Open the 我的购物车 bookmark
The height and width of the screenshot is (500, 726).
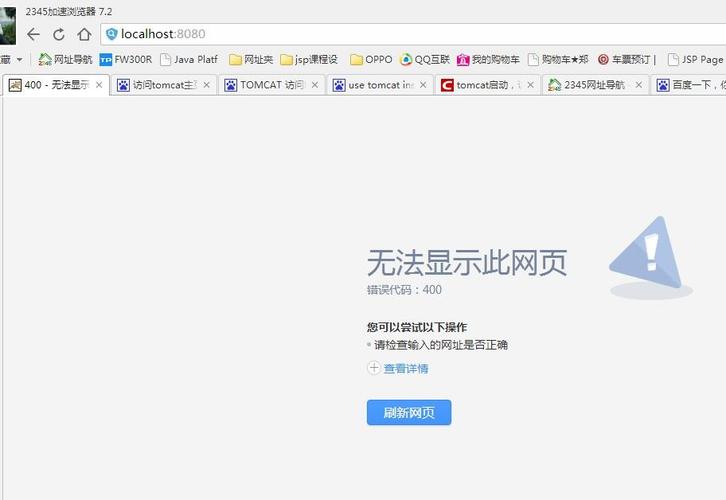[x=488, y=59]
